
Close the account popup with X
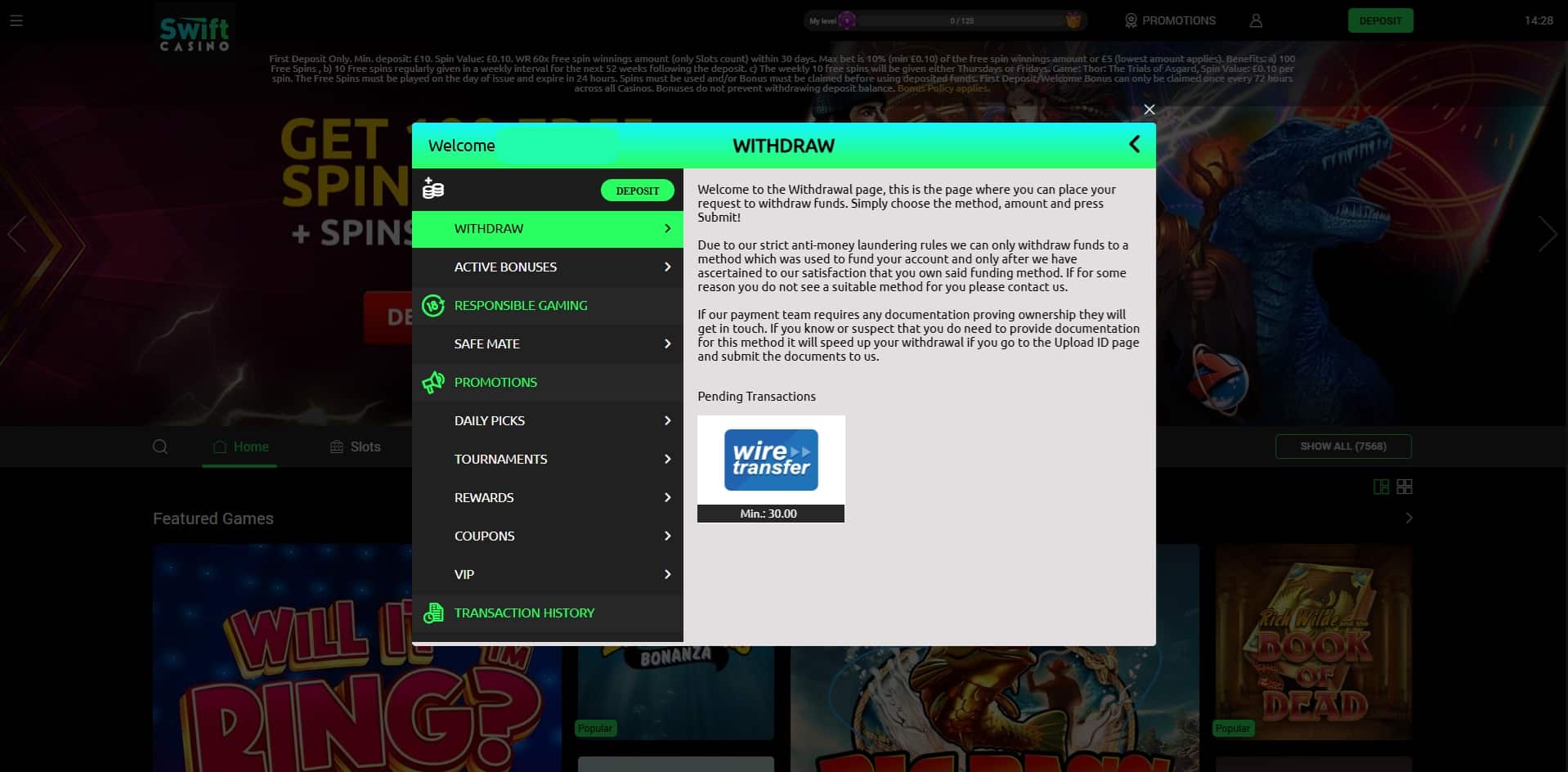click(x=1149, y=110)
